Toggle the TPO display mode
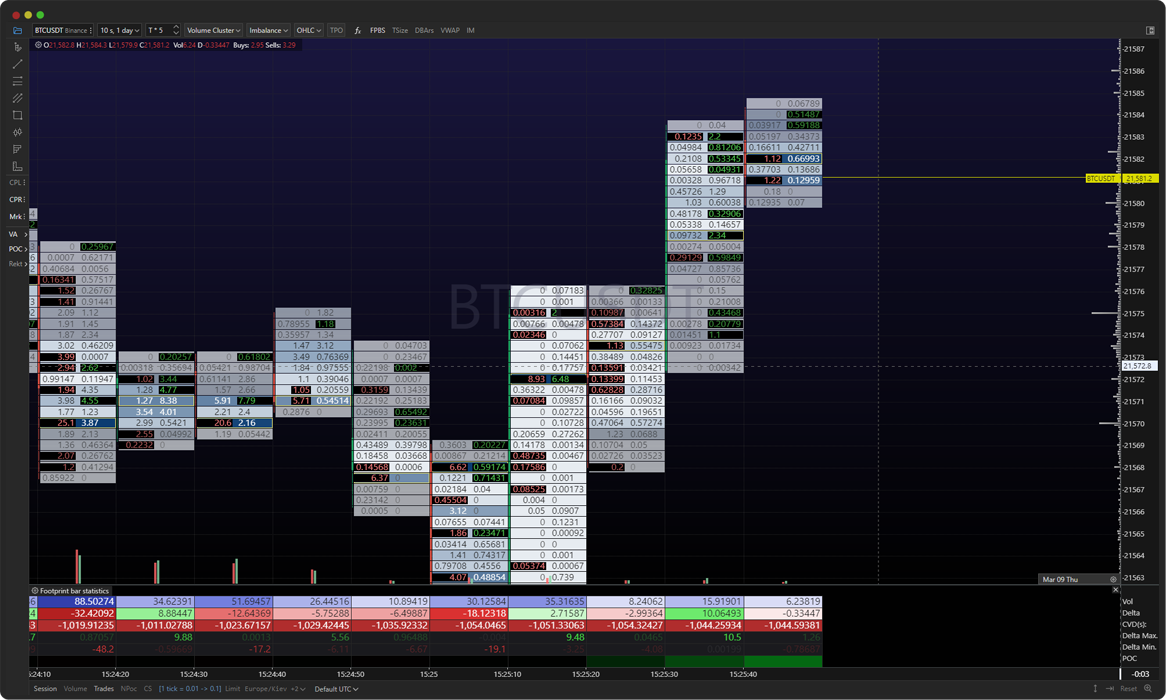This screenshot has width=1166, height=700. click(x=337, y=30)
